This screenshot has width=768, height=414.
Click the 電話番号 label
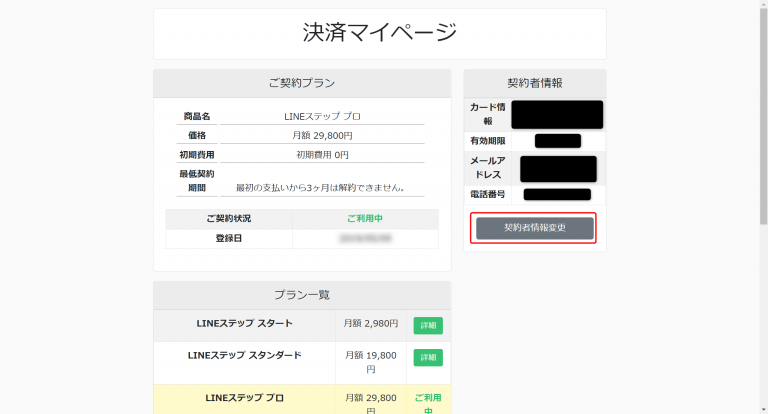(488, 195)
